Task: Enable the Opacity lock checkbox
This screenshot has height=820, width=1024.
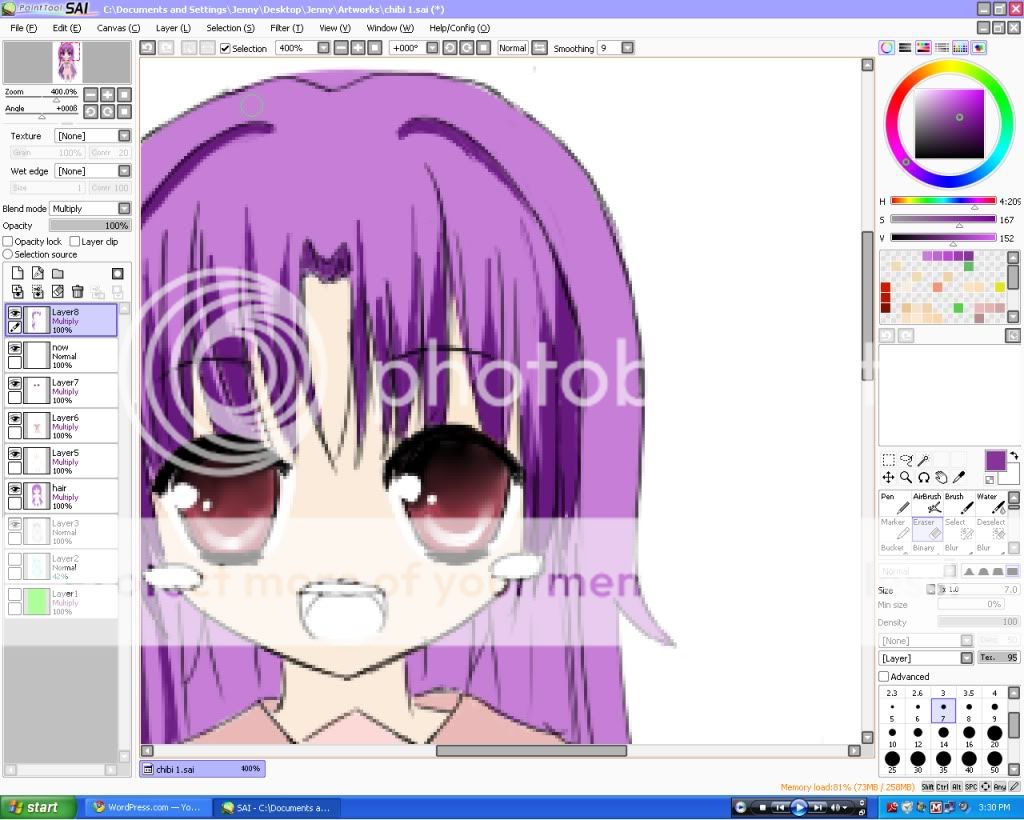Action: 8,241
